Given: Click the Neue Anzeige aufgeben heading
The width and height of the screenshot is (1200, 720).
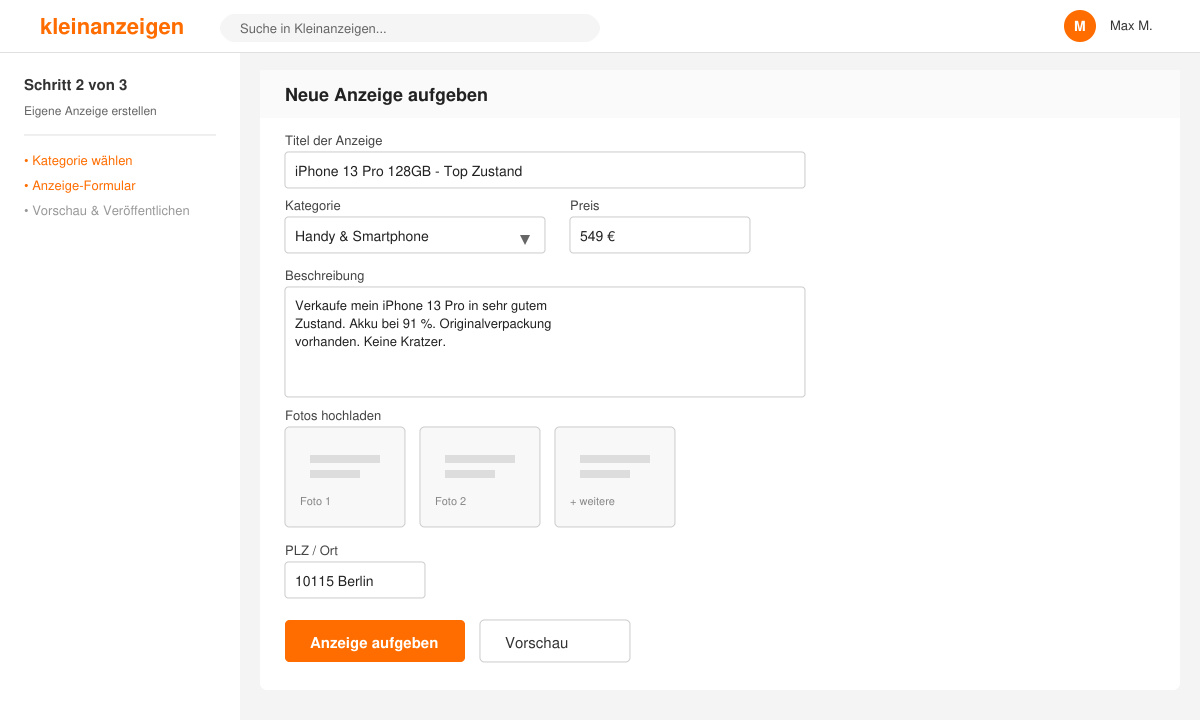Looking at the screenshot, I should click(386, 95).
